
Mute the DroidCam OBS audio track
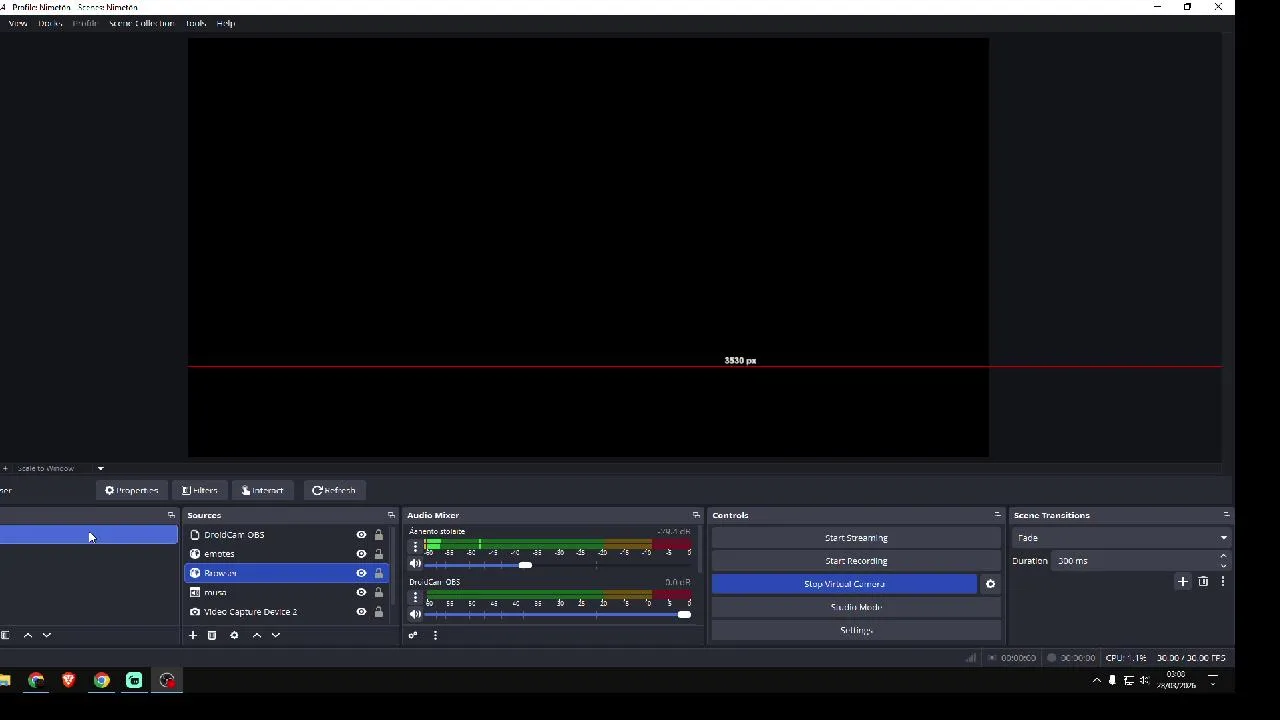(x=415, y=614)
